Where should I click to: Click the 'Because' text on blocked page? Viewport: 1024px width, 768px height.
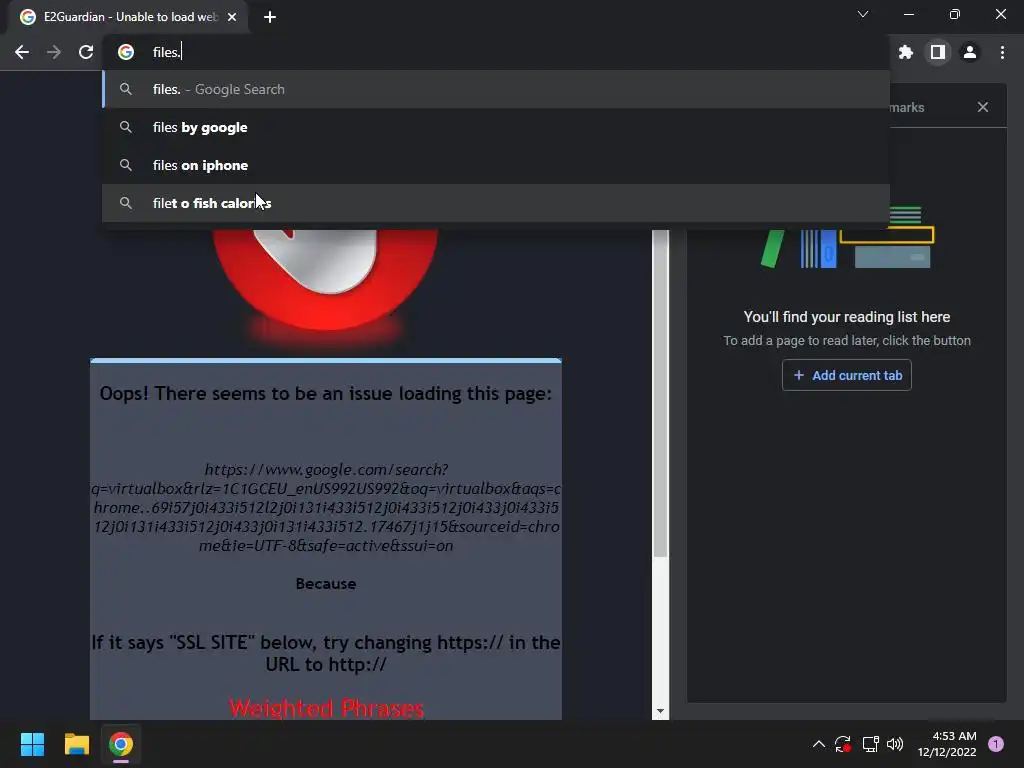coord(326,584)
